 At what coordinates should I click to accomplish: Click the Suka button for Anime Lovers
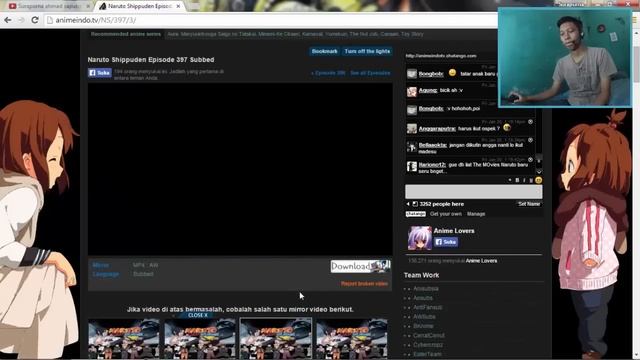(446, 242)
